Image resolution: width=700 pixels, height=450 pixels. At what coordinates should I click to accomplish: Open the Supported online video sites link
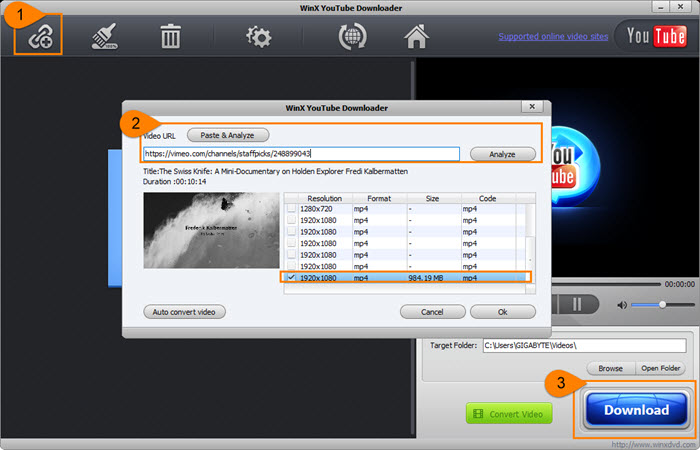click(553, 36)
